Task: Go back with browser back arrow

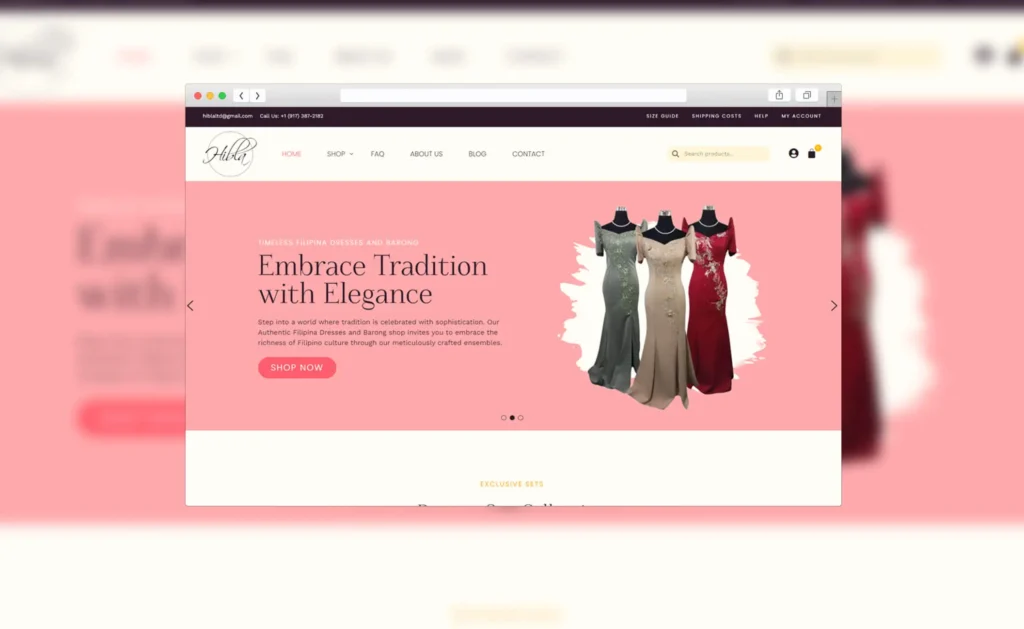Action: click(x=241, y=96)
